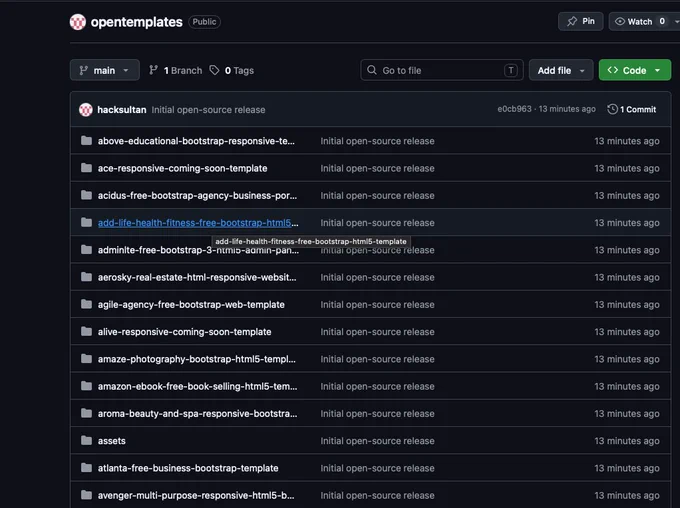Click folder icon for ace-responsive-coming-soon row
The image size is (680, 508).
pyautogui.click(x=86, y=168)
